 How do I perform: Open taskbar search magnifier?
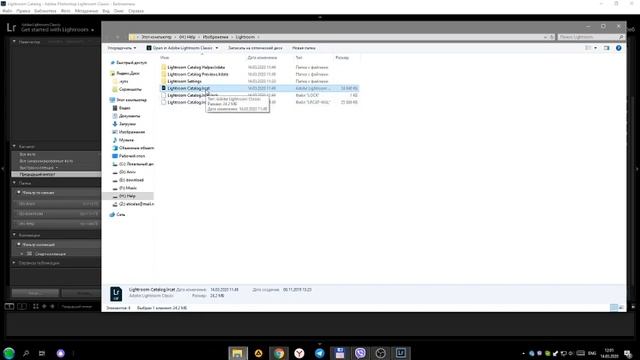[x=26, y=353]
